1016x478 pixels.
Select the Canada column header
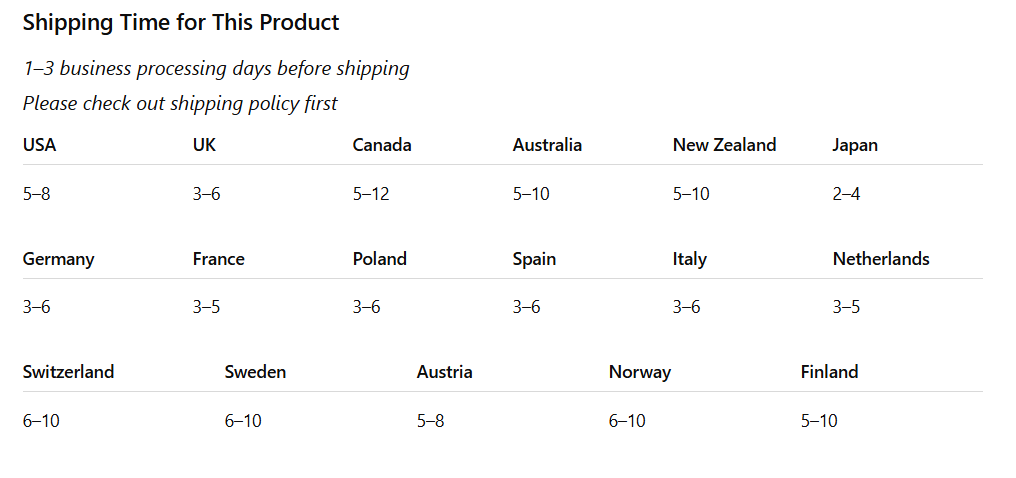pos(382,145)
